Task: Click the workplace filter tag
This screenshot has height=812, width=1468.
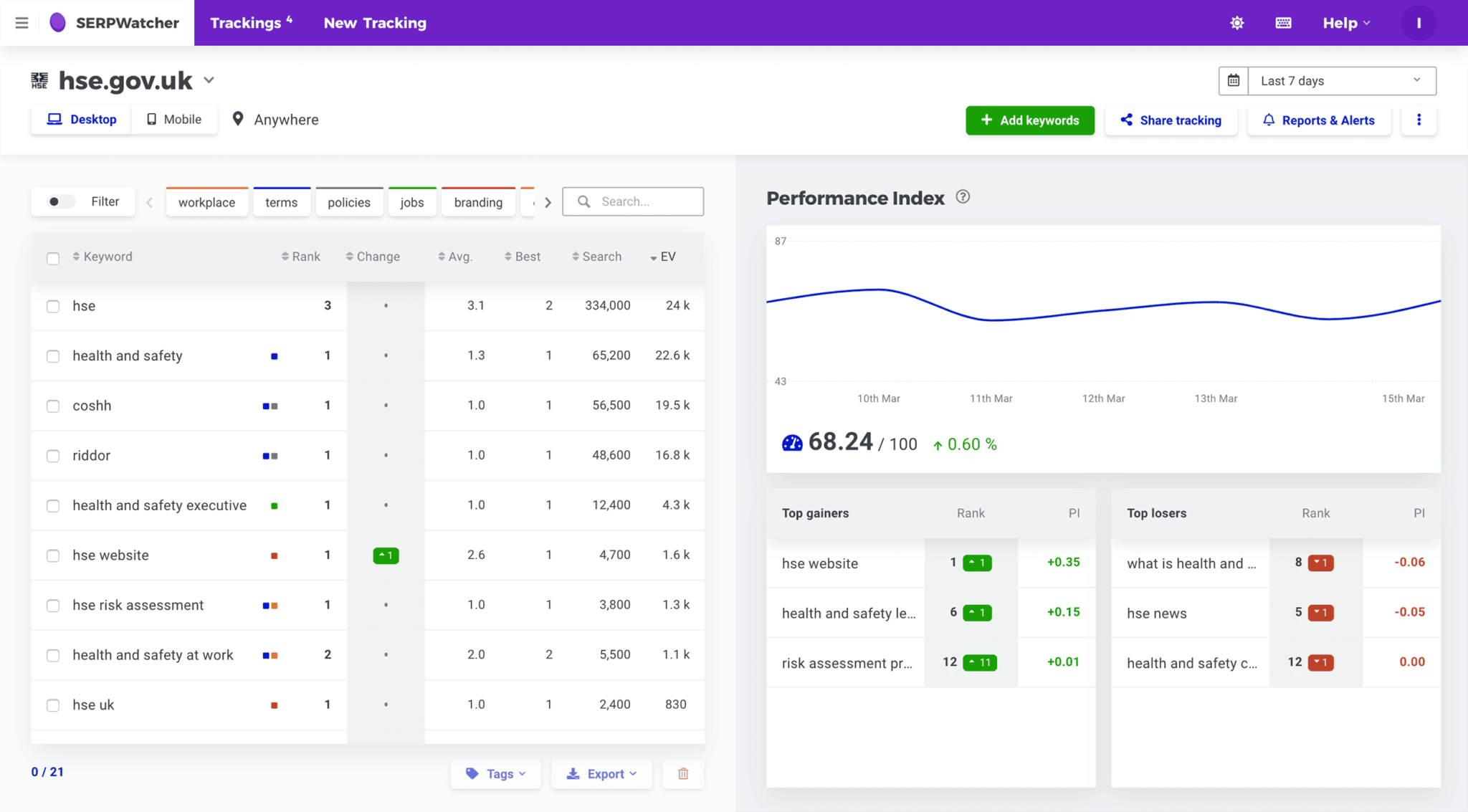Action: (205, 200)
